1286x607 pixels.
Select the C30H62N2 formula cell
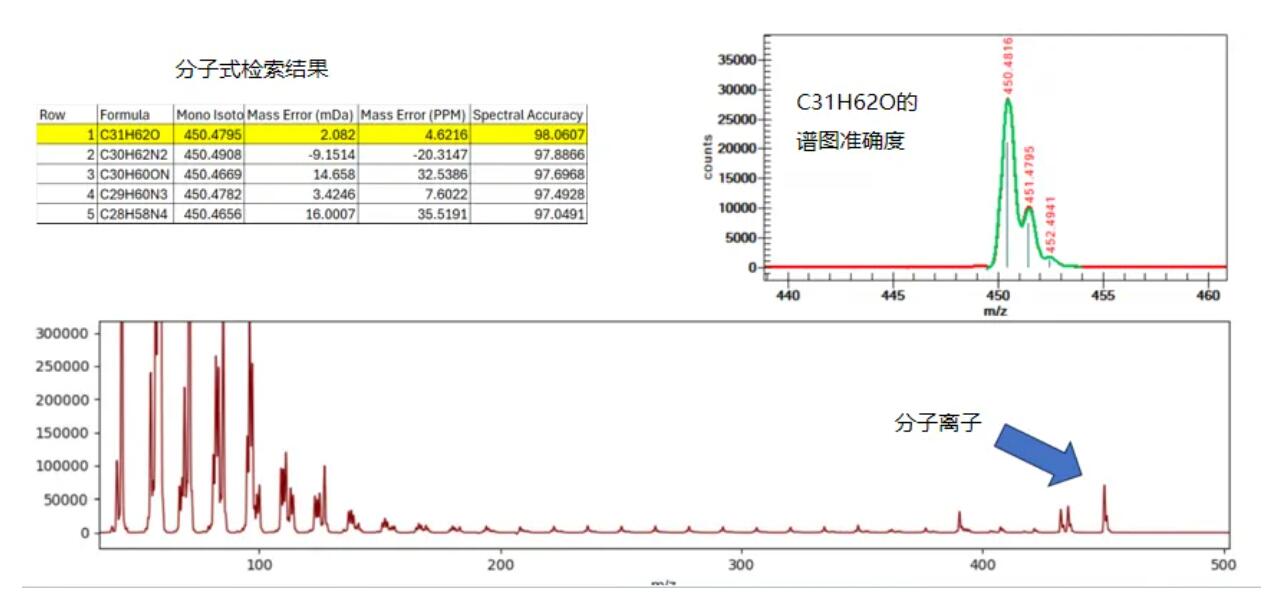click(135, 154)
